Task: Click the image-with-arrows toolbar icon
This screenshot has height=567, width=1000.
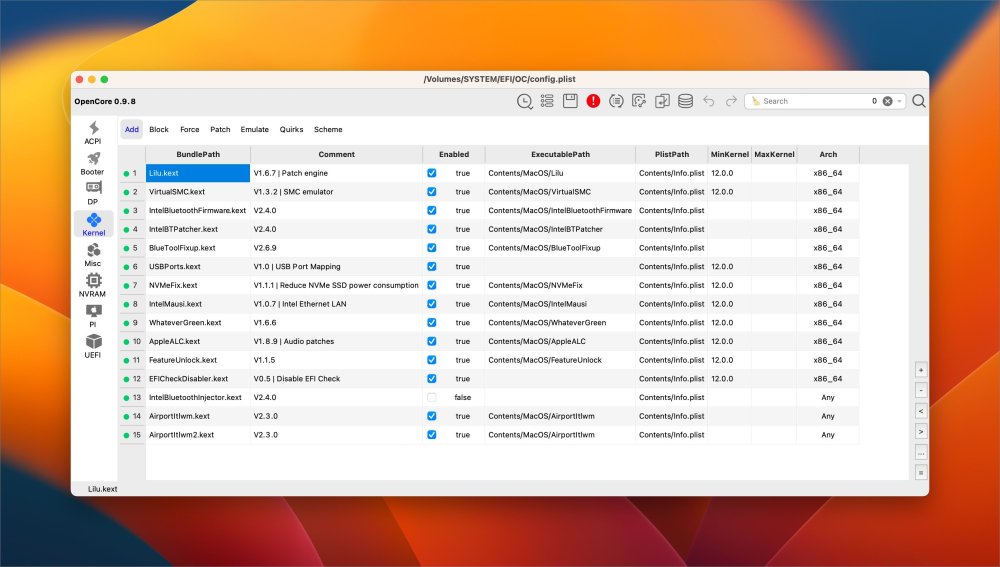Action: point(639,101)
